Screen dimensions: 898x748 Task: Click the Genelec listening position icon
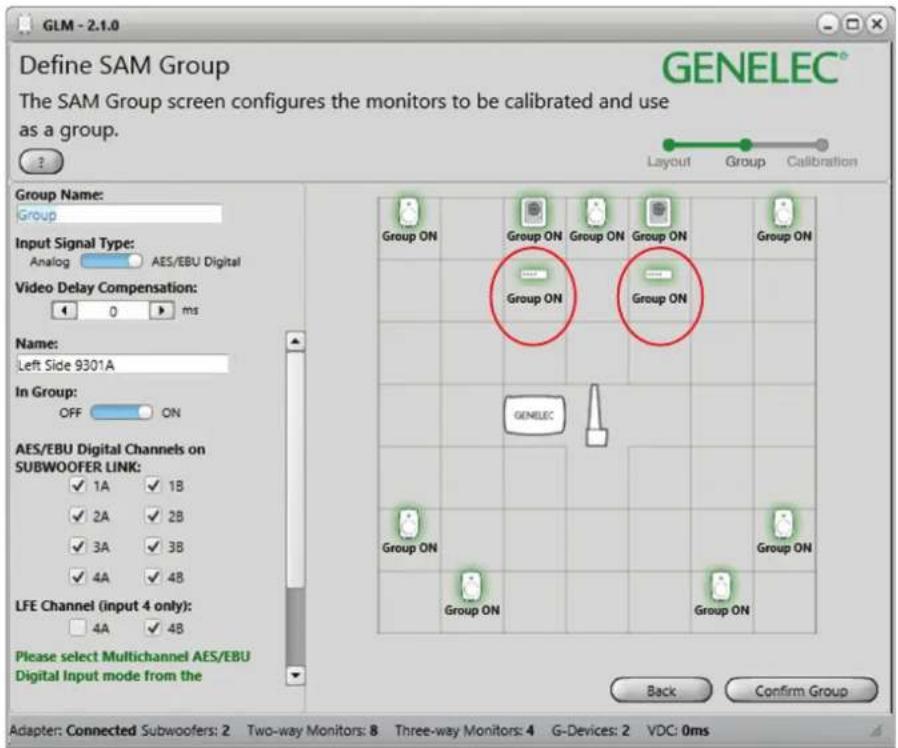point(534,415)
